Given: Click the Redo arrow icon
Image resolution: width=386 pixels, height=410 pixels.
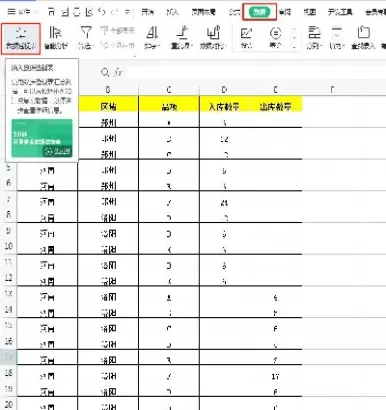Looking at the screenshot, I should (x=115, y=12).
